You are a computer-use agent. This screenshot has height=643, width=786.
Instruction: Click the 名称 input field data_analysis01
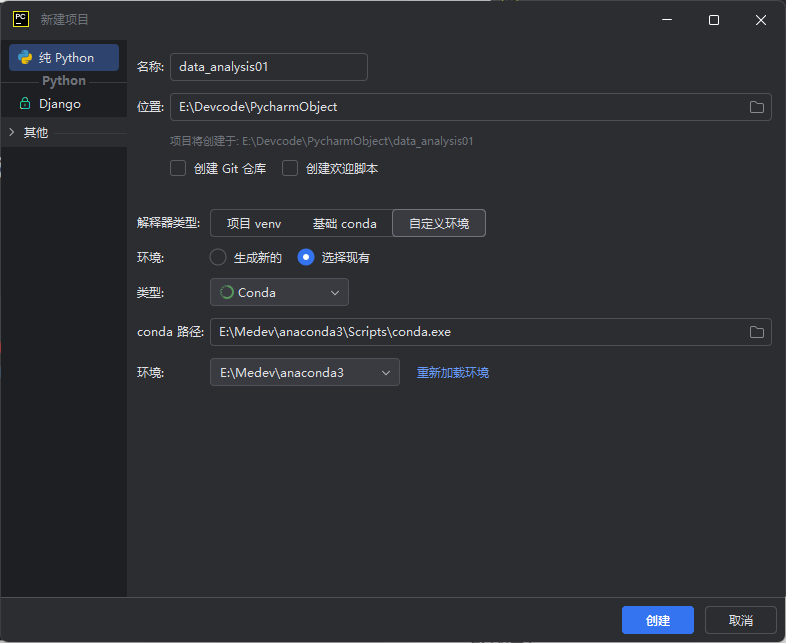(269, 67)
